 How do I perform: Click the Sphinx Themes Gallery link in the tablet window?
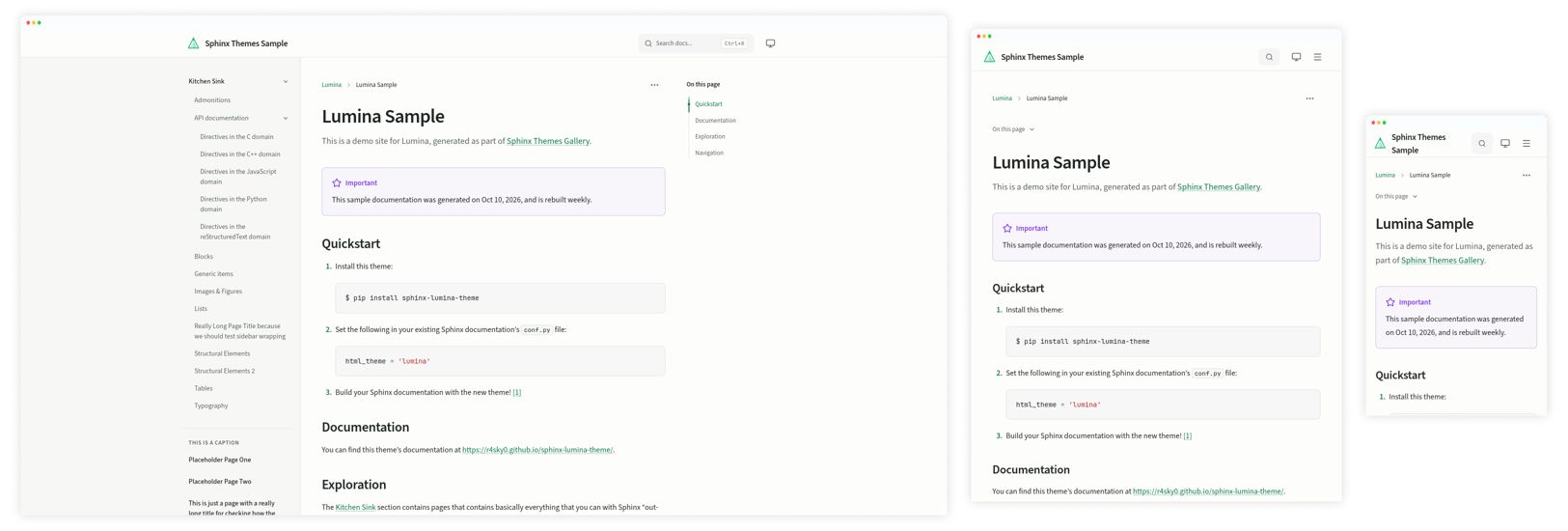click(1219, 187)
